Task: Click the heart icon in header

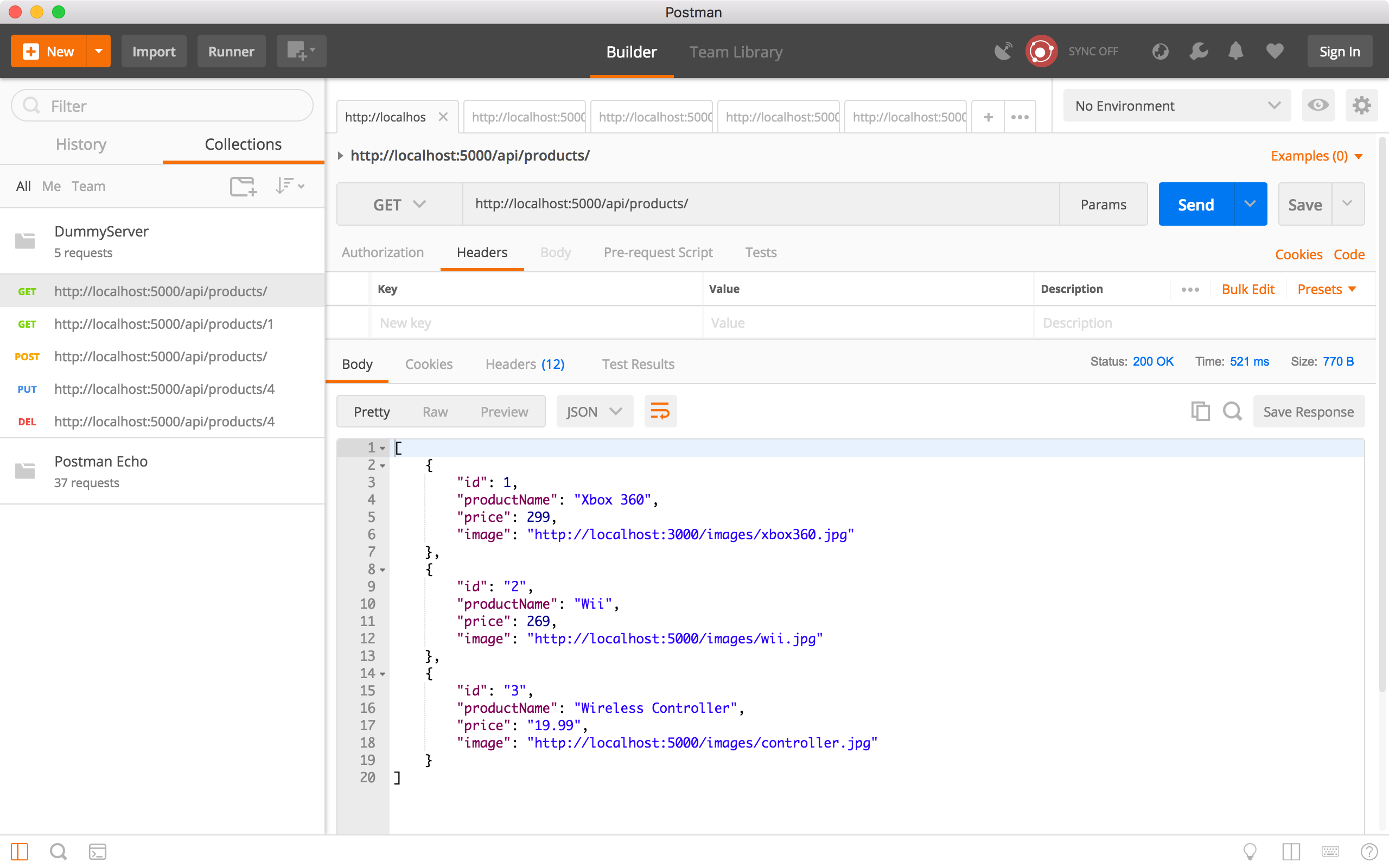Action: 1275,52
